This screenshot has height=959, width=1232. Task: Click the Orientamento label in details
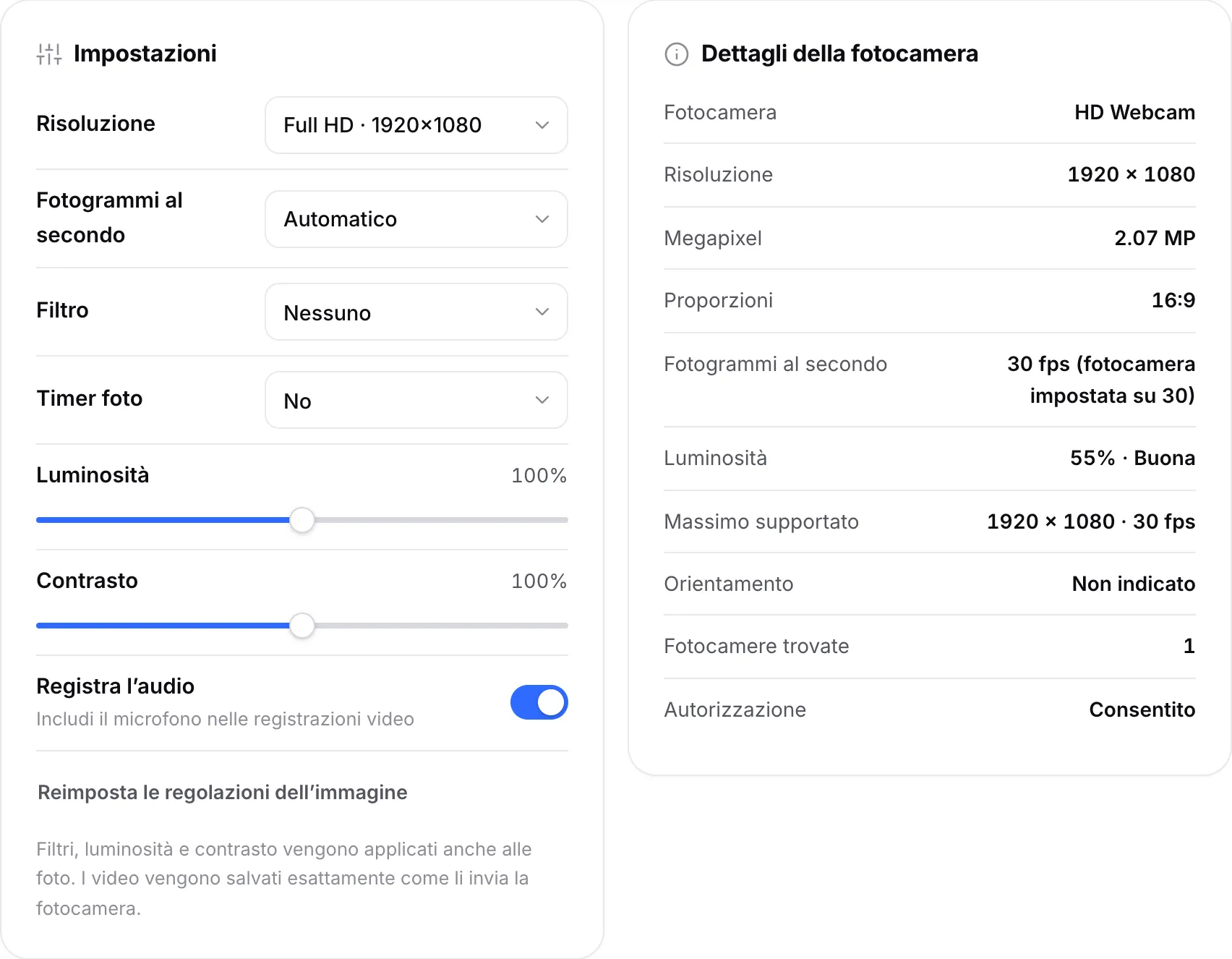[728, 584]
